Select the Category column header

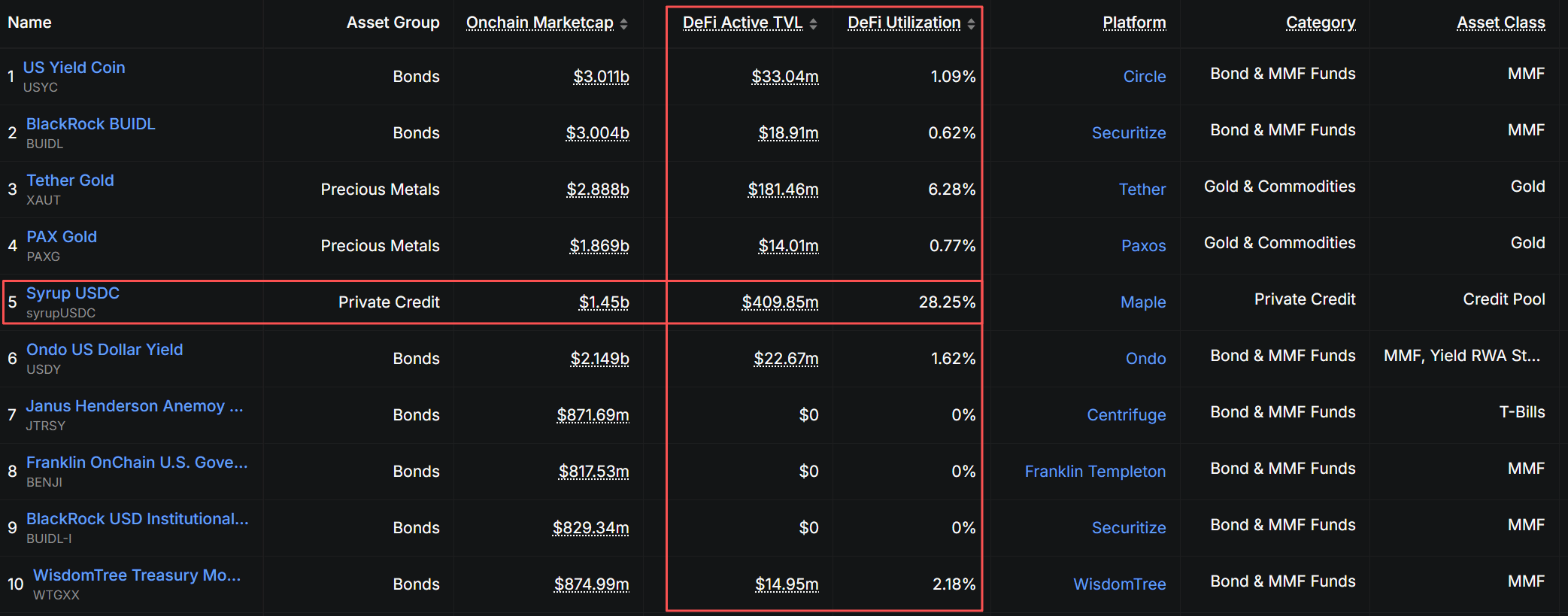click(x=1321, y=23)
